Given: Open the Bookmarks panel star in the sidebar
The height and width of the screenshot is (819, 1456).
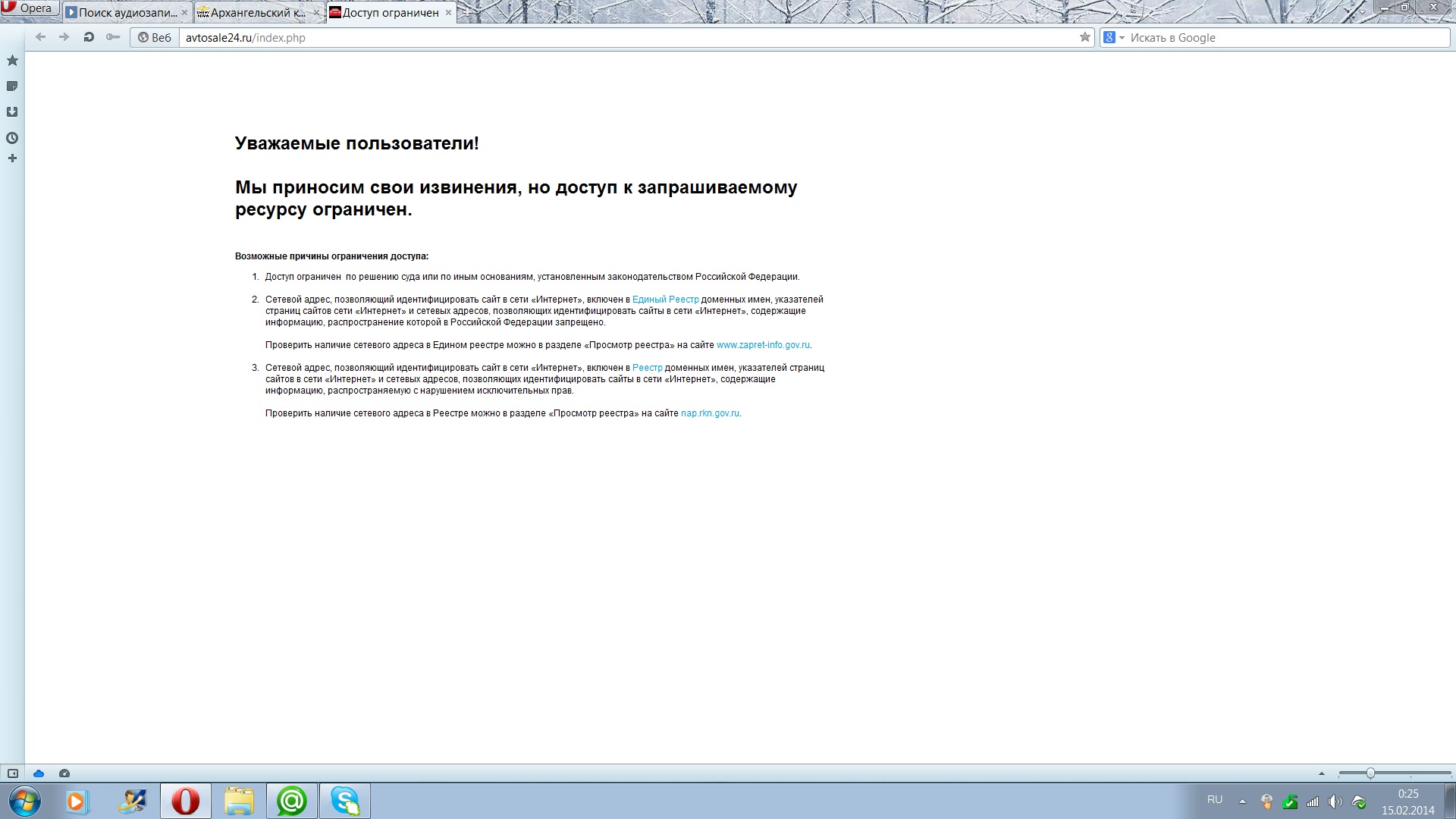Looking at the screenshot, I should pos(12,61).
